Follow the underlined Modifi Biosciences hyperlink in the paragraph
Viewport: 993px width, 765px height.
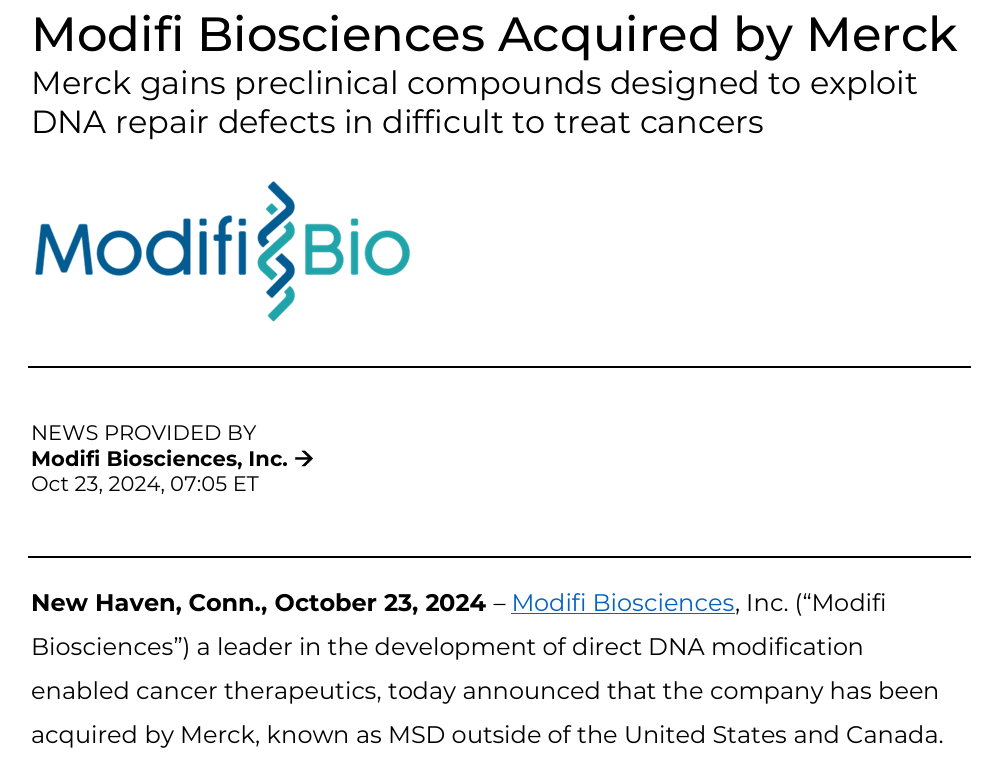622,603
